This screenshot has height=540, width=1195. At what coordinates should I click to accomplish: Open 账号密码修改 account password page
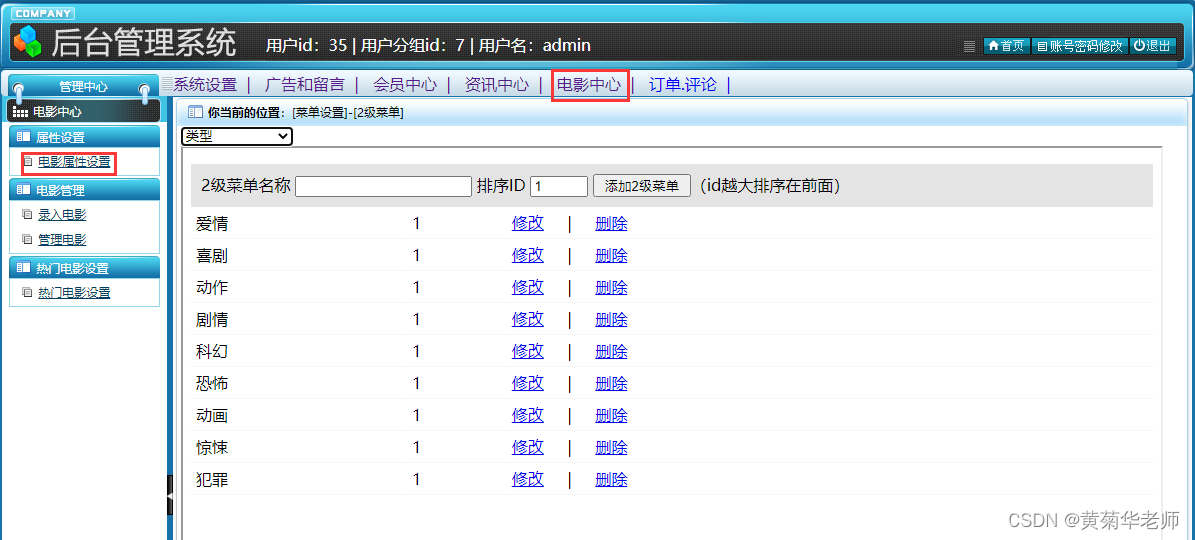click(1079, 46)
